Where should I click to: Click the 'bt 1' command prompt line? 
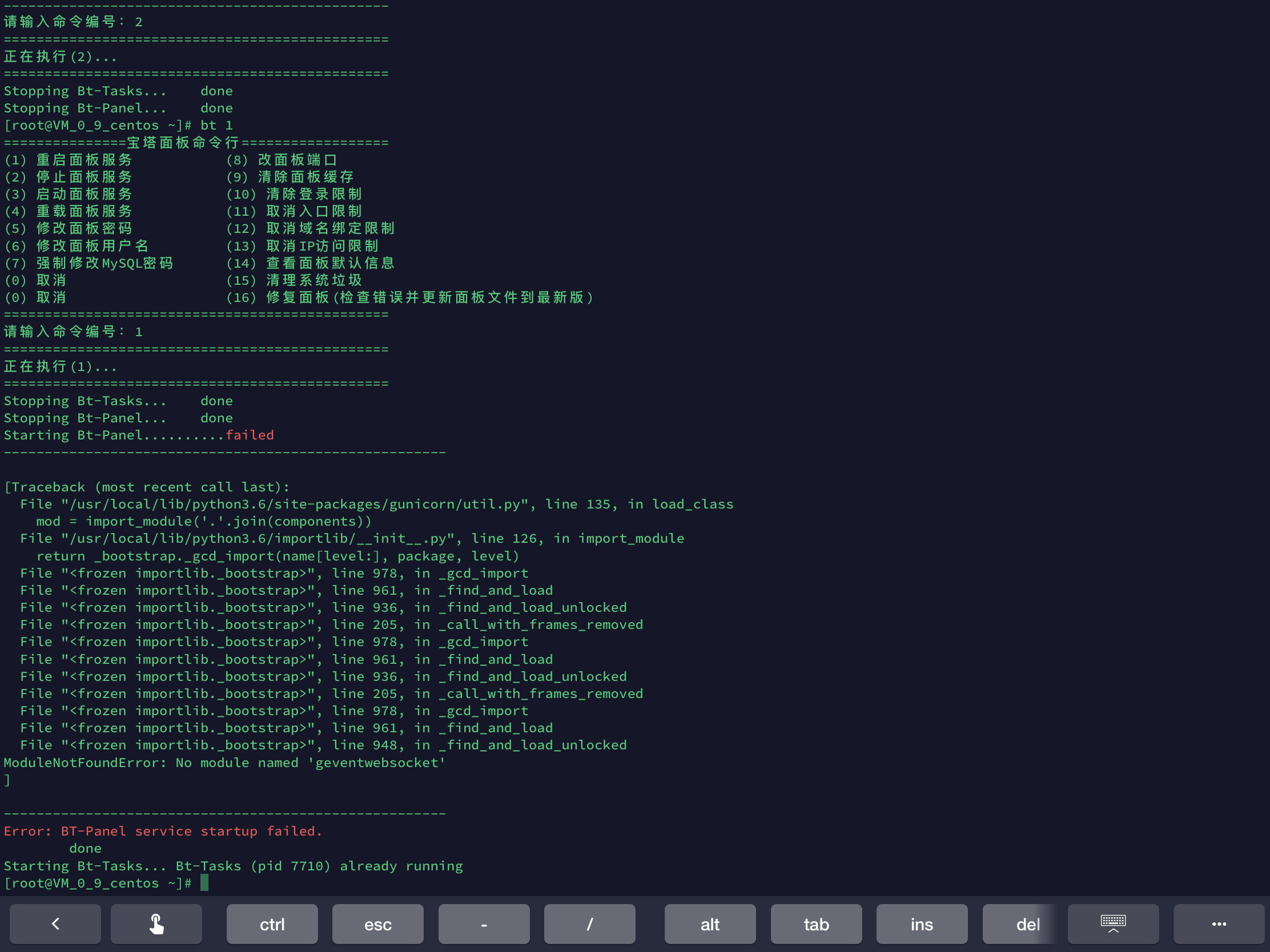(x=118, y=125)
